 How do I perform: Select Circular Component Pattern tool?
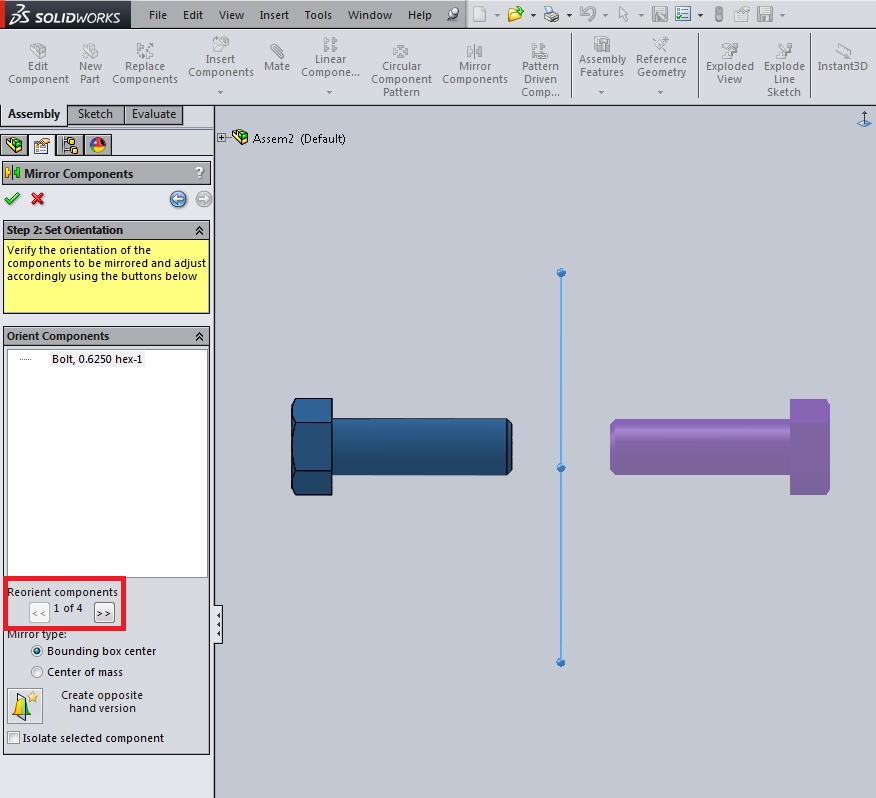(401, 70)
